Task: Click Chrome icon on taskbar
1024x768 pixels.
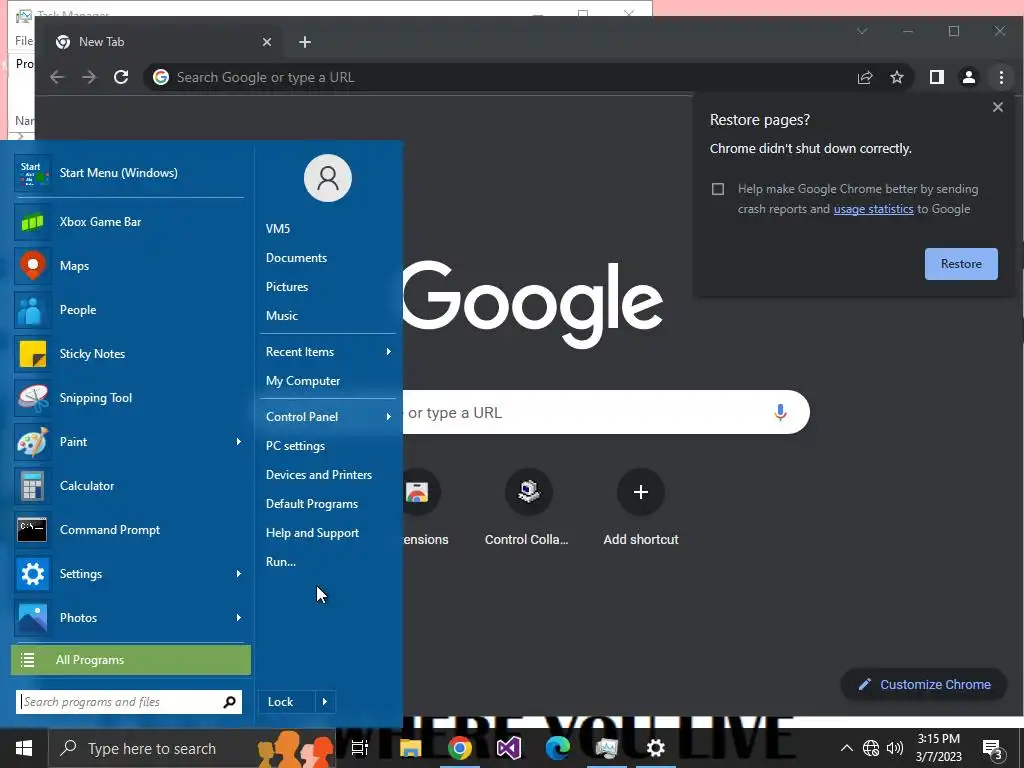Action: [460, 748]
